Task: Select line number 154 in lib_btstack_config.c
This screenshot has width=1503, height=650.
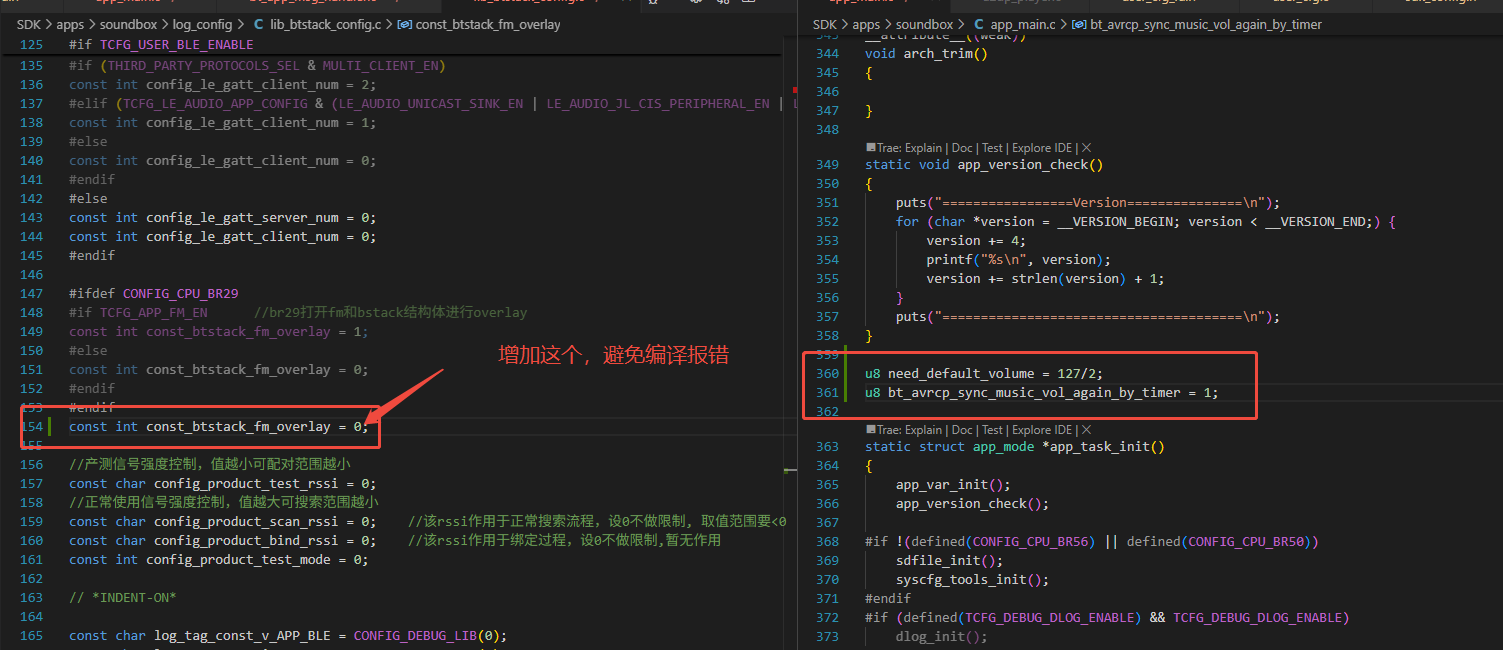Action: click(32, 427)
